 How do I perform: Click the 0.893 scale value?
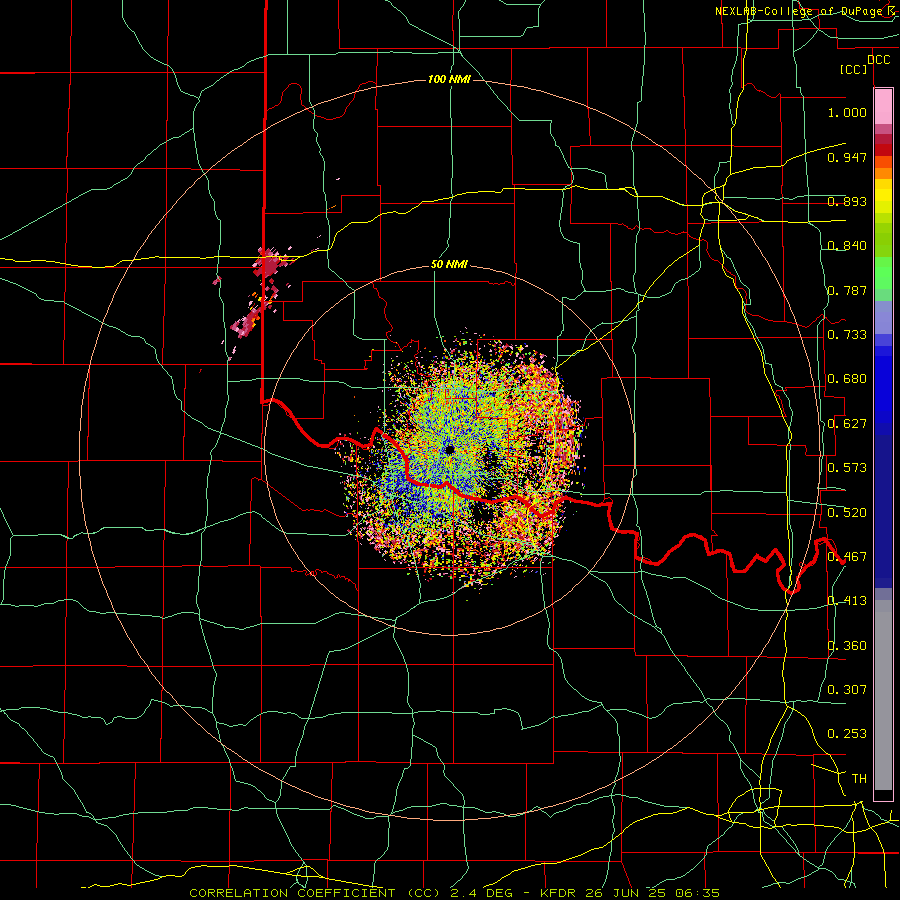click(847, 201)
